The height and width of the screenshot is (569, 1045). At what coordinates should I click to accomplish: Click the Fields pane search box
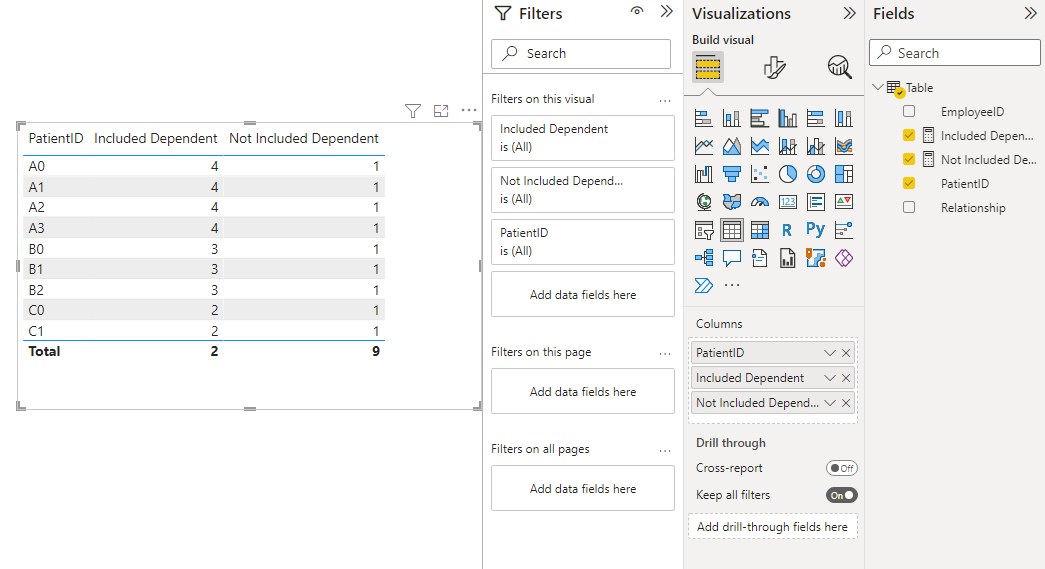tap(954, 53)
